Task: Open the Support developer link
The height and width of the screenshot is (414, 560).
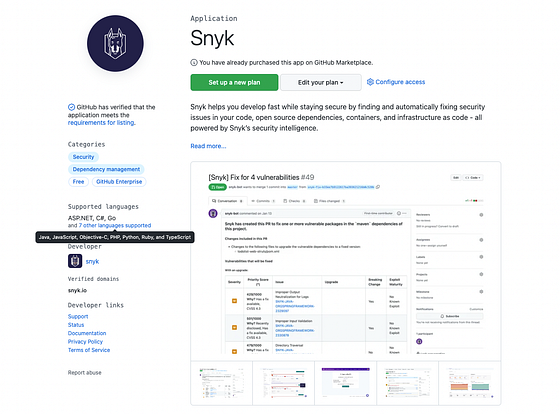Action: pos(78,316)
